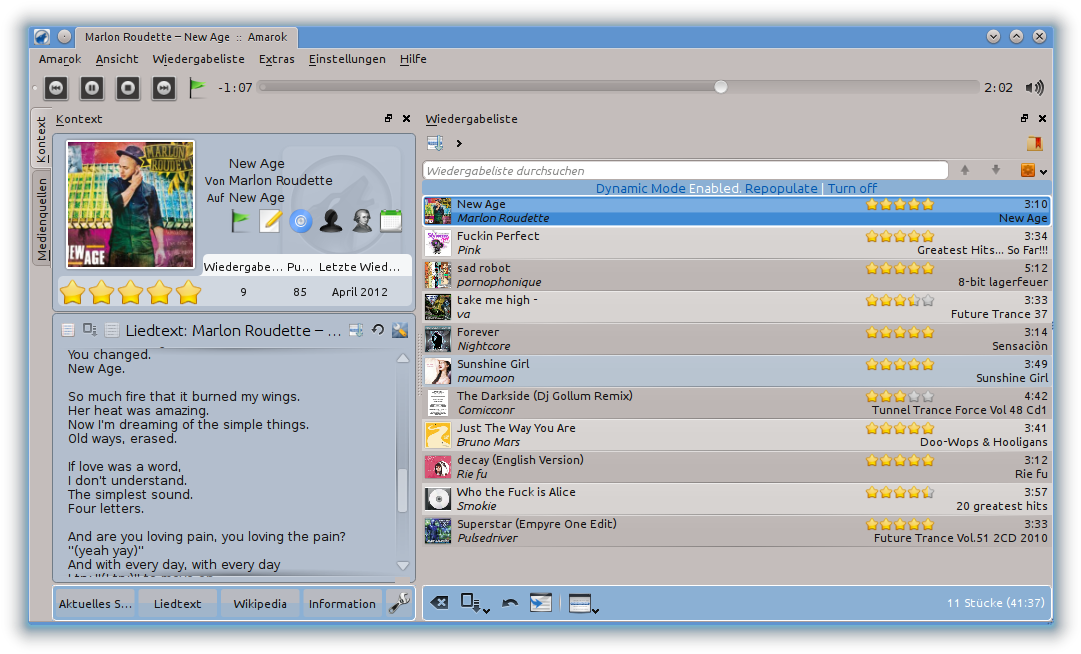Skip to previous track button

coord(56,88)
